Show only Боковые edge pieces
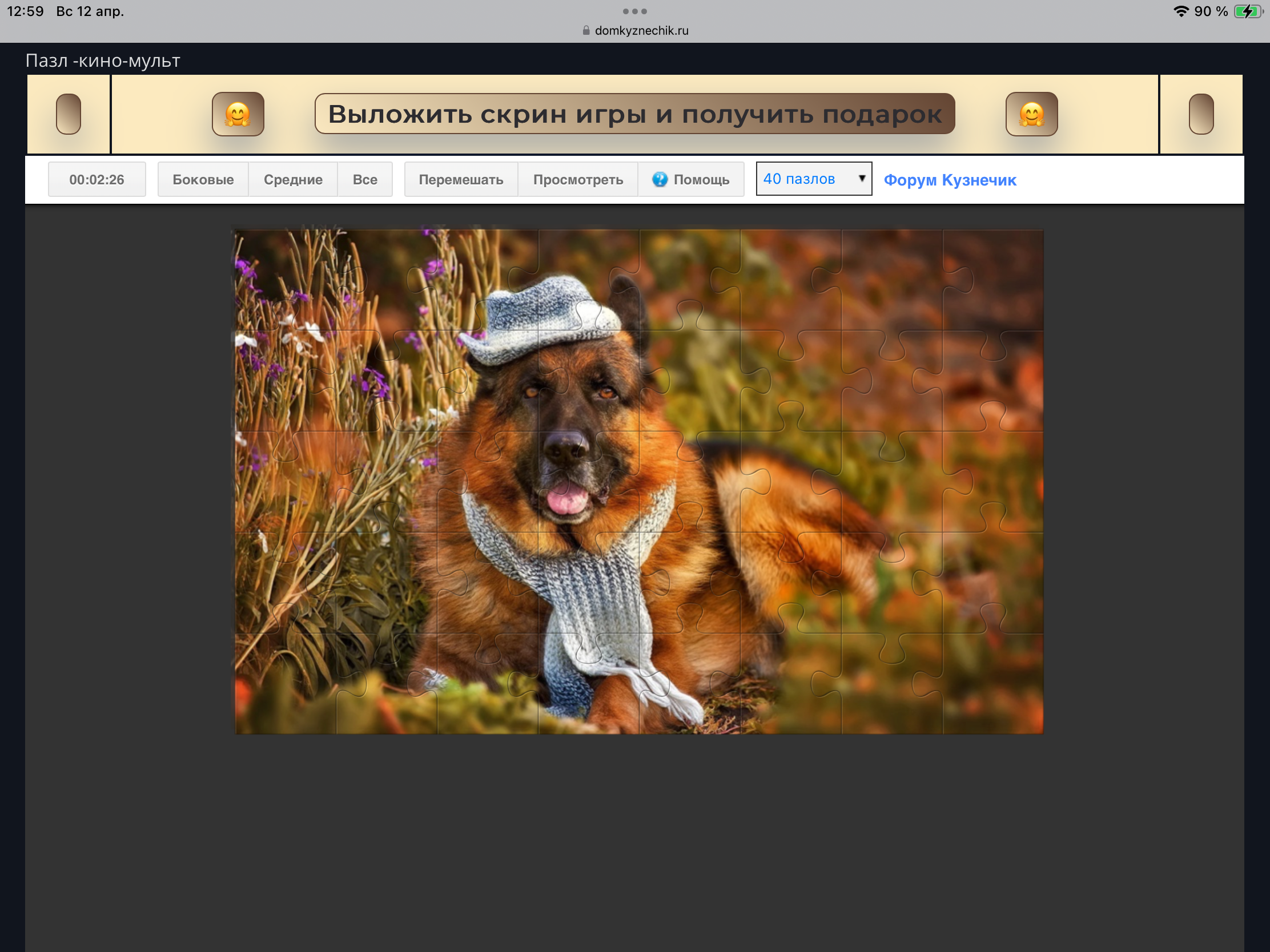 [203, 180]
